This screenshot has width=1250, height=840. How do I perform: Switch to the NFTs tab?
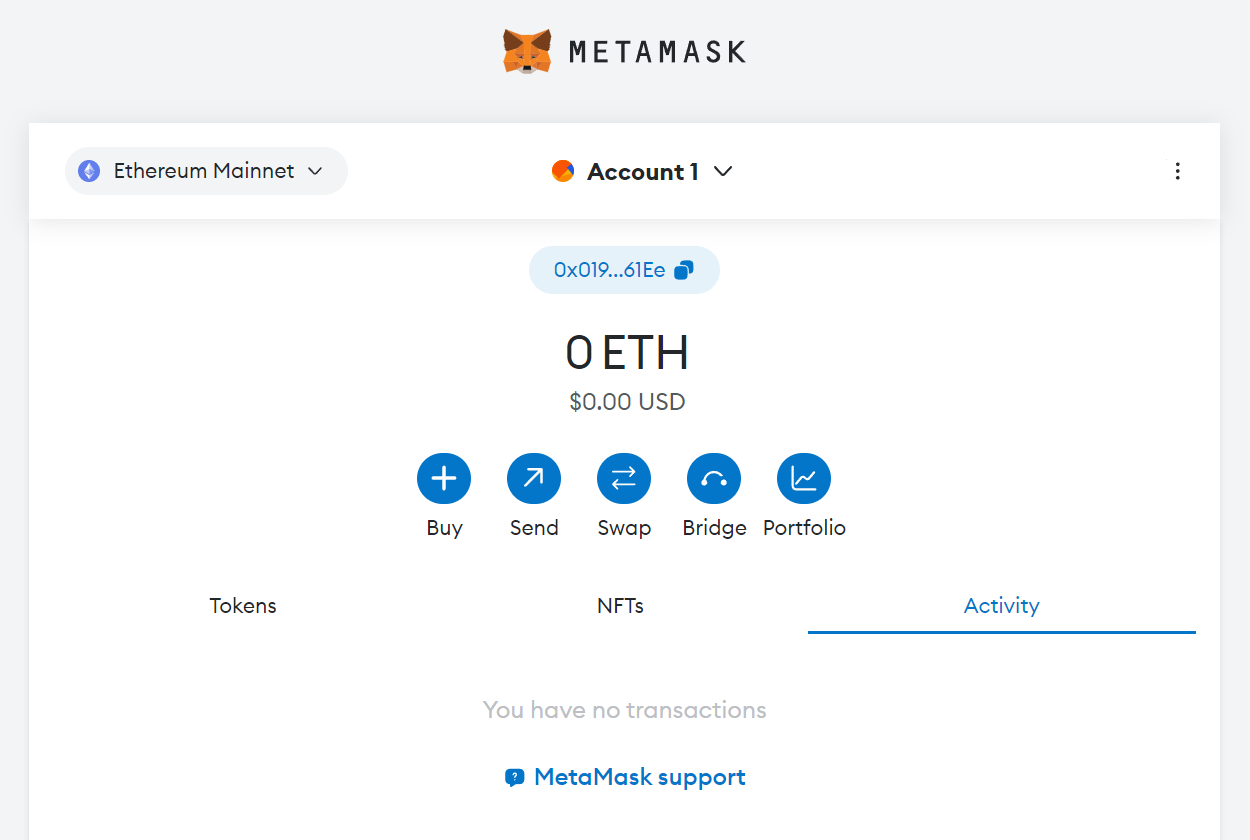[620, 606]
